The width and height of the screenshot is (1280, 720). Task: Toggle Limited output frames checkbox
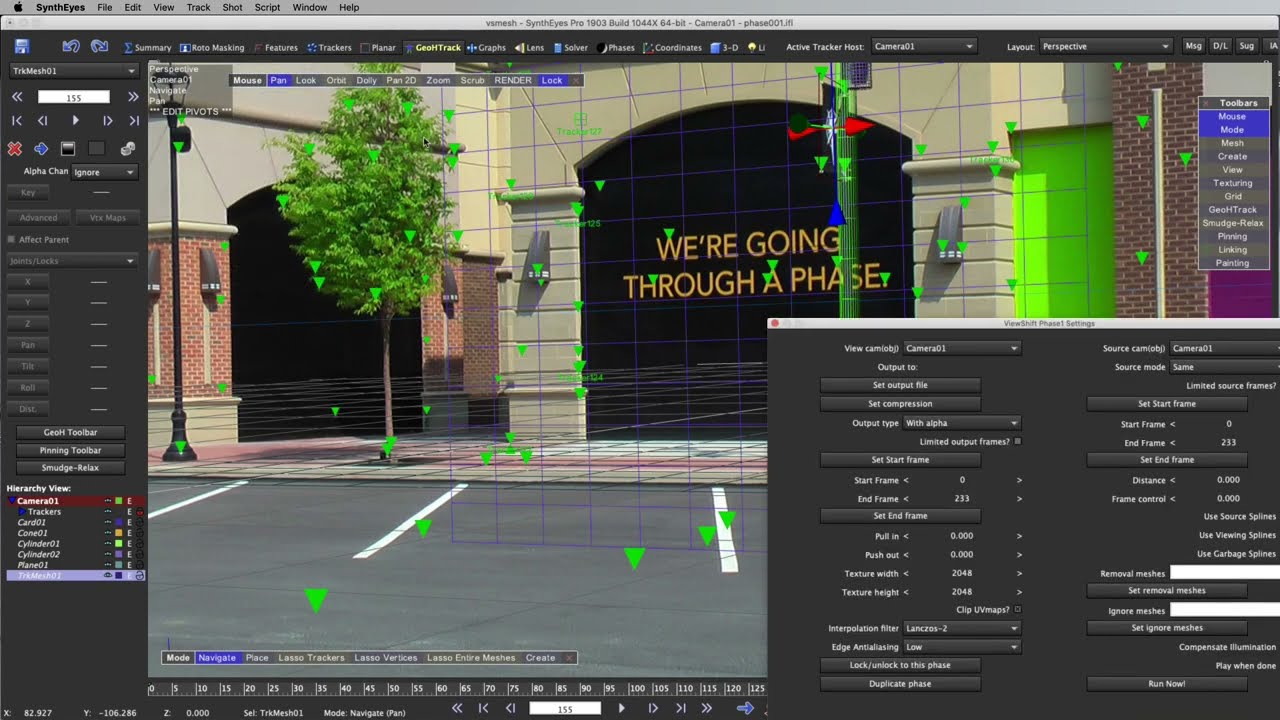pyautogui.click(x=1018, y=441)
